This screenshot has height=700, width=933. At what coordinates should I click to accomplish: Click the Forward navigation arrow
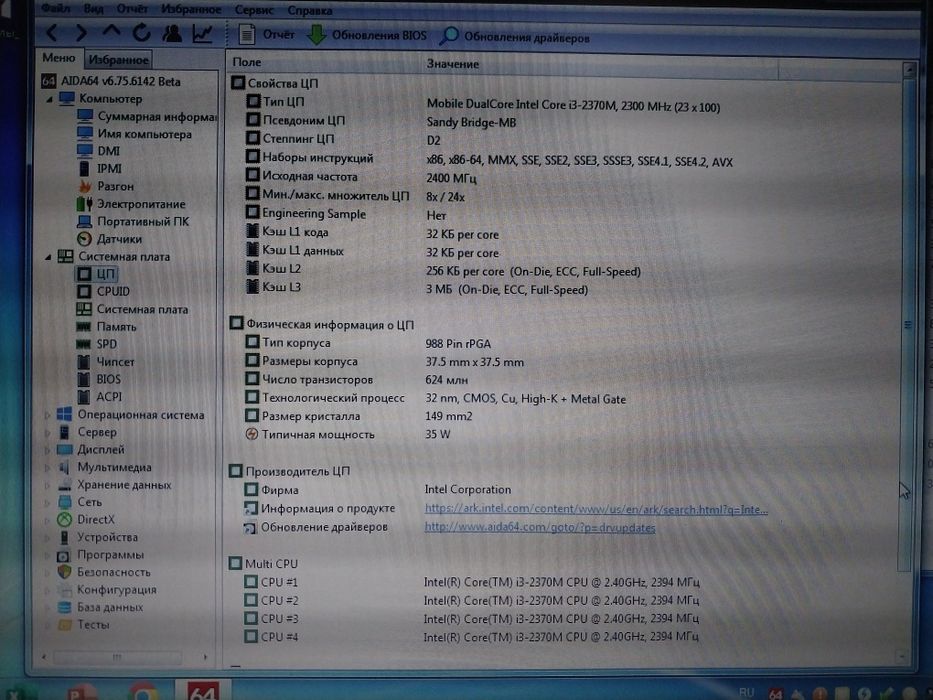[x=81, y=33]
